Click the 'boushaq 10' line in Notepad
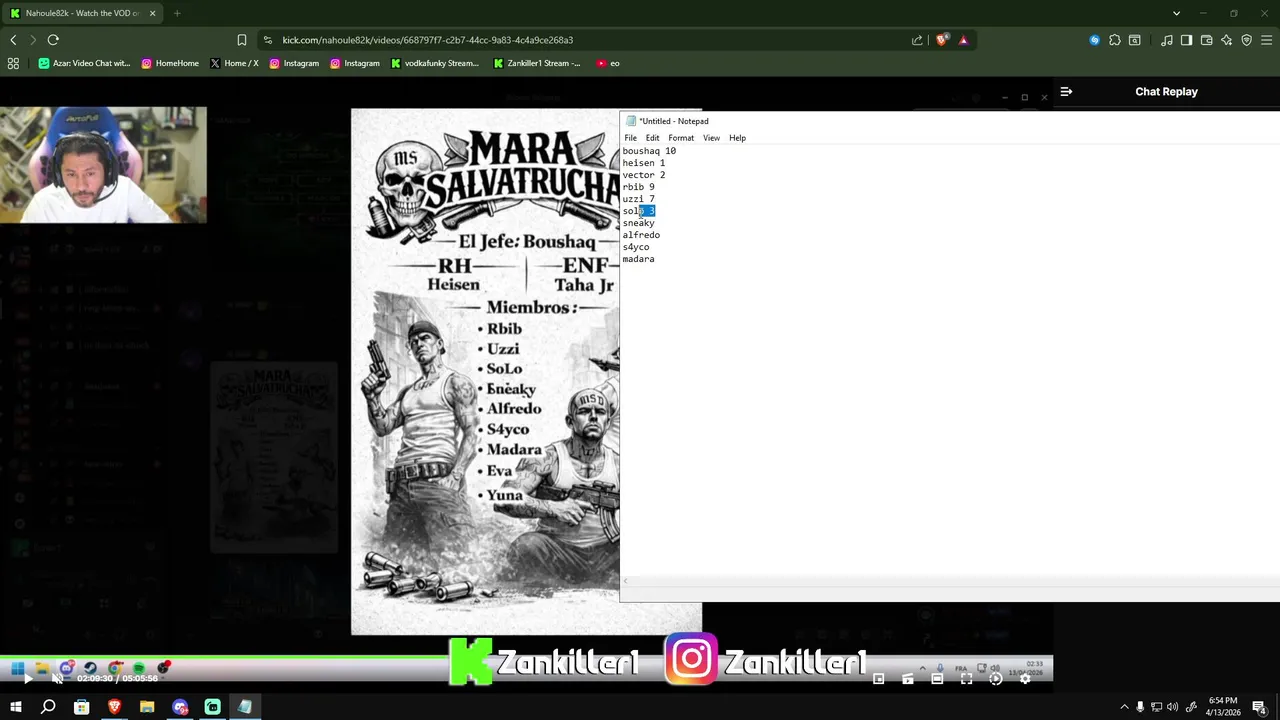 coord(649,151)
